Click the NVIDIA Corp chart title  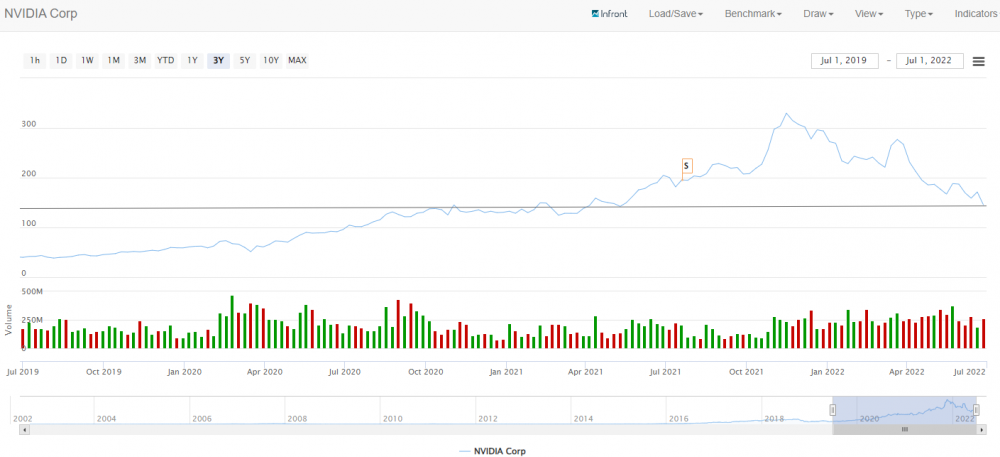tap(41, 13)
